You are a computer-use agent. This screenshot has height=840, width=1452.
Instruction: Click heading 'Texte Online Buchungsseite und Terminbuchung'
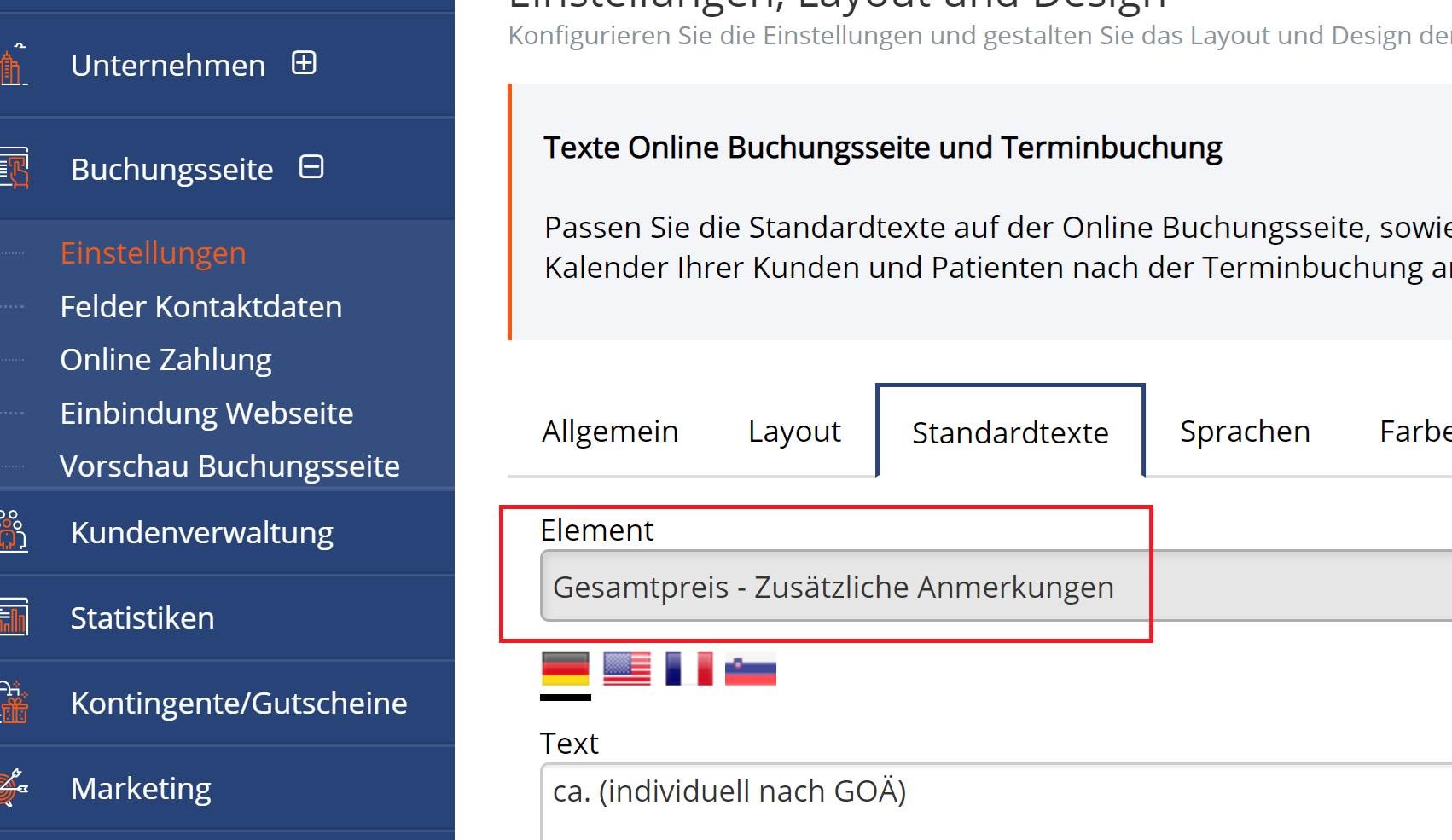(883, 148)
